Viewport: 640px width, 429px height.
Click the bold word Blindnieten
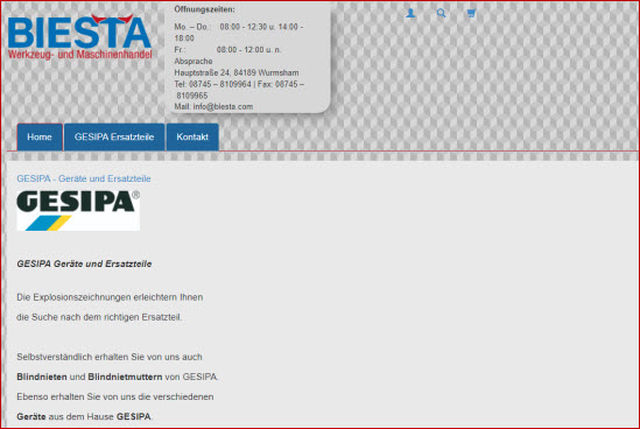[42, 377]
